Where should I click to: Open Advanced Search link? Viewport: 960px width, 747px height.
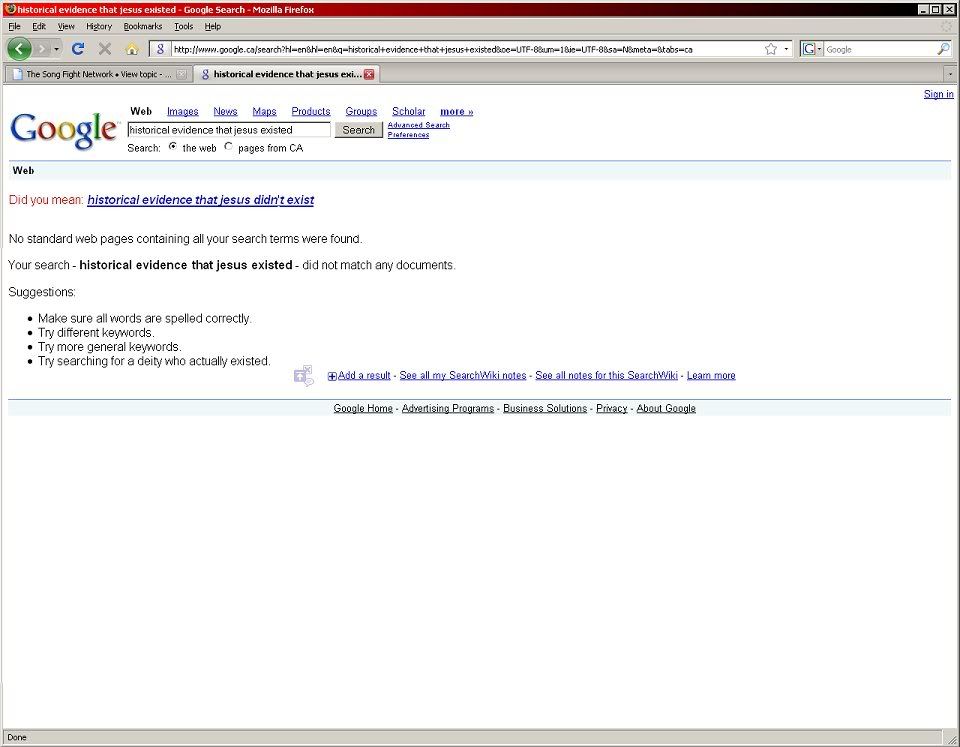(x=418, y=125)
